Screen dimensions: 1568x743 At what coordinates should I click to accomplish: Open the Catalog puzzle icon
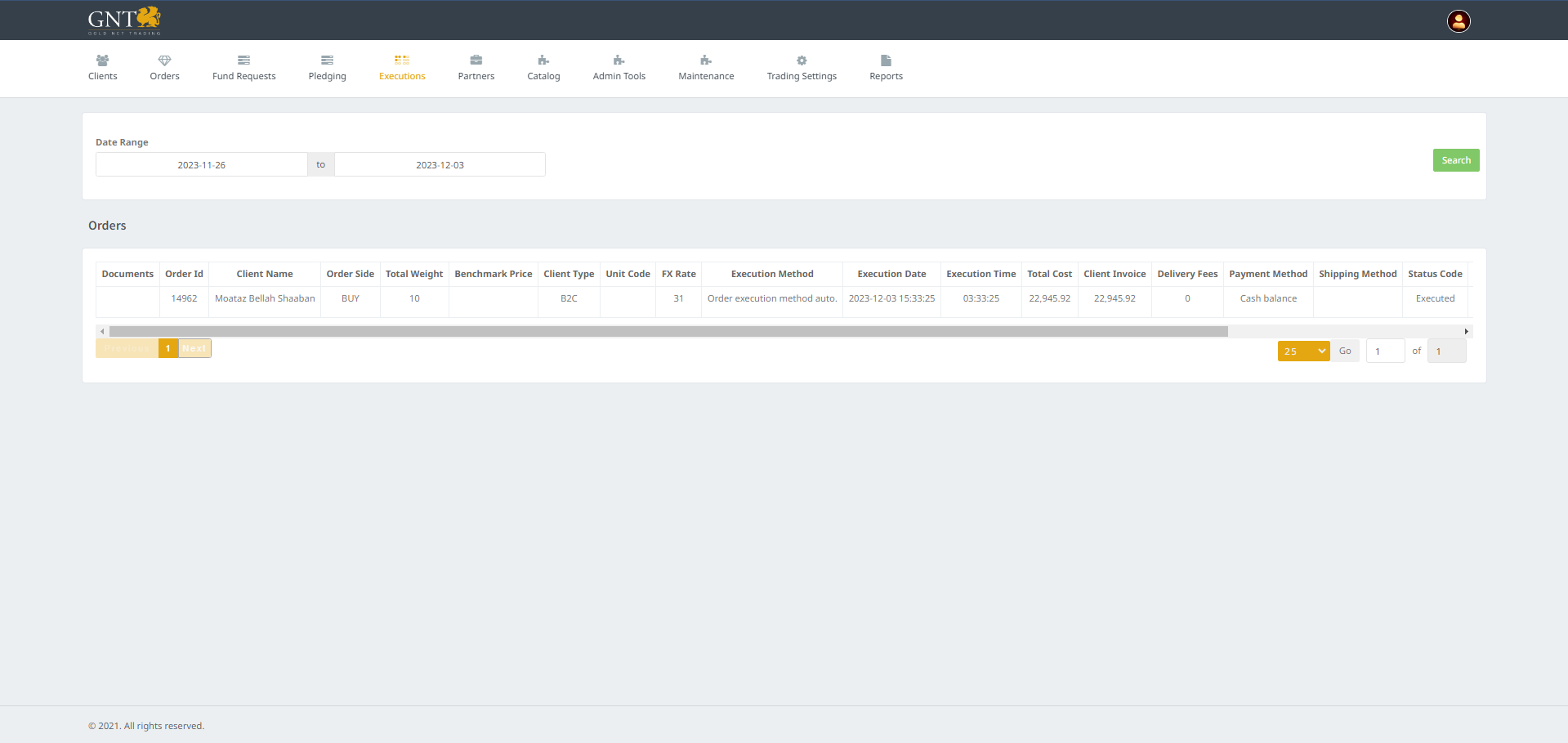tap(543, 60)
